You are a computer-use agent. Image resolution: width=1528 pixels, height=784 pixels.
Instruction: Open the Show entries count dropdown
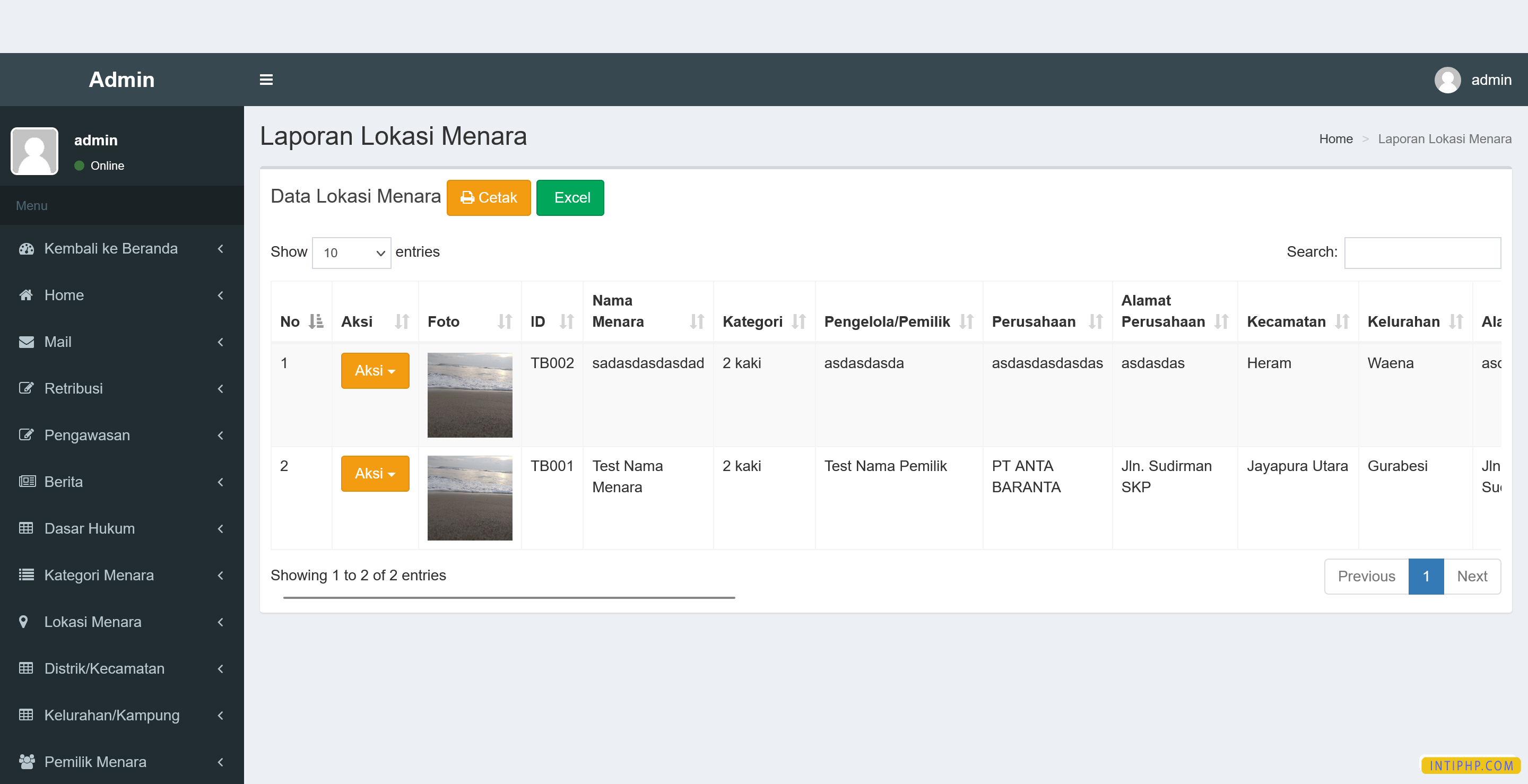coord(351,252)
